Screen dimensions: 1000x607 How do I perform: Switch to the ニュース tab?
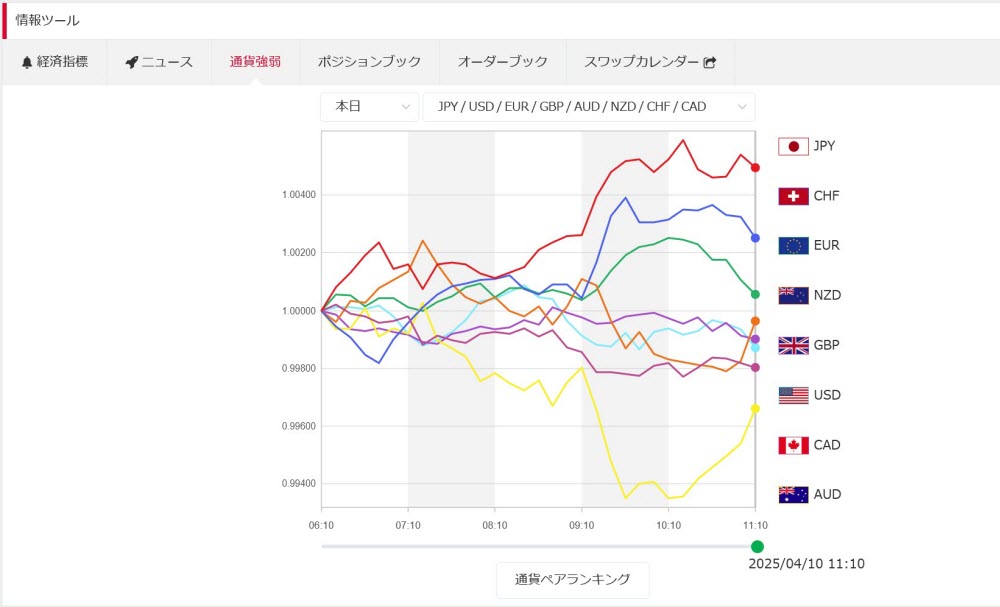[159, 62]
